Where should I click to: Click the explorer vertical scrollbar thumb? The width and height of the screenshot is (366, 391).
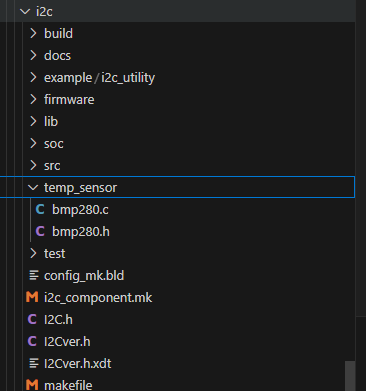(x=350, y=376)
